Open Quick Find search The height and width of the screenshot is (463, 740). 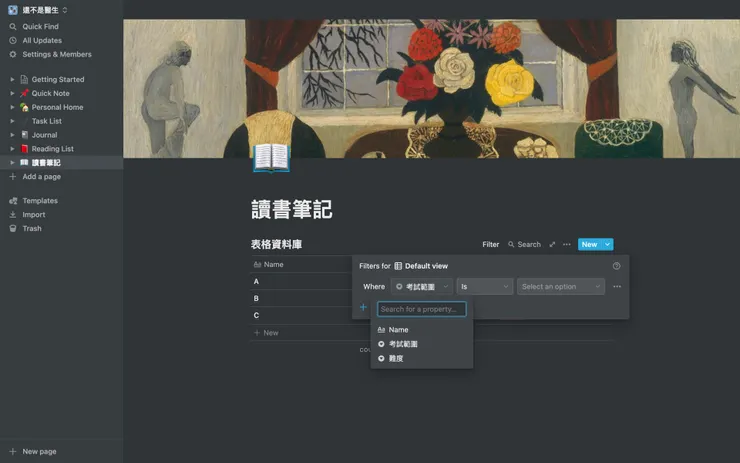click(41, 26)
